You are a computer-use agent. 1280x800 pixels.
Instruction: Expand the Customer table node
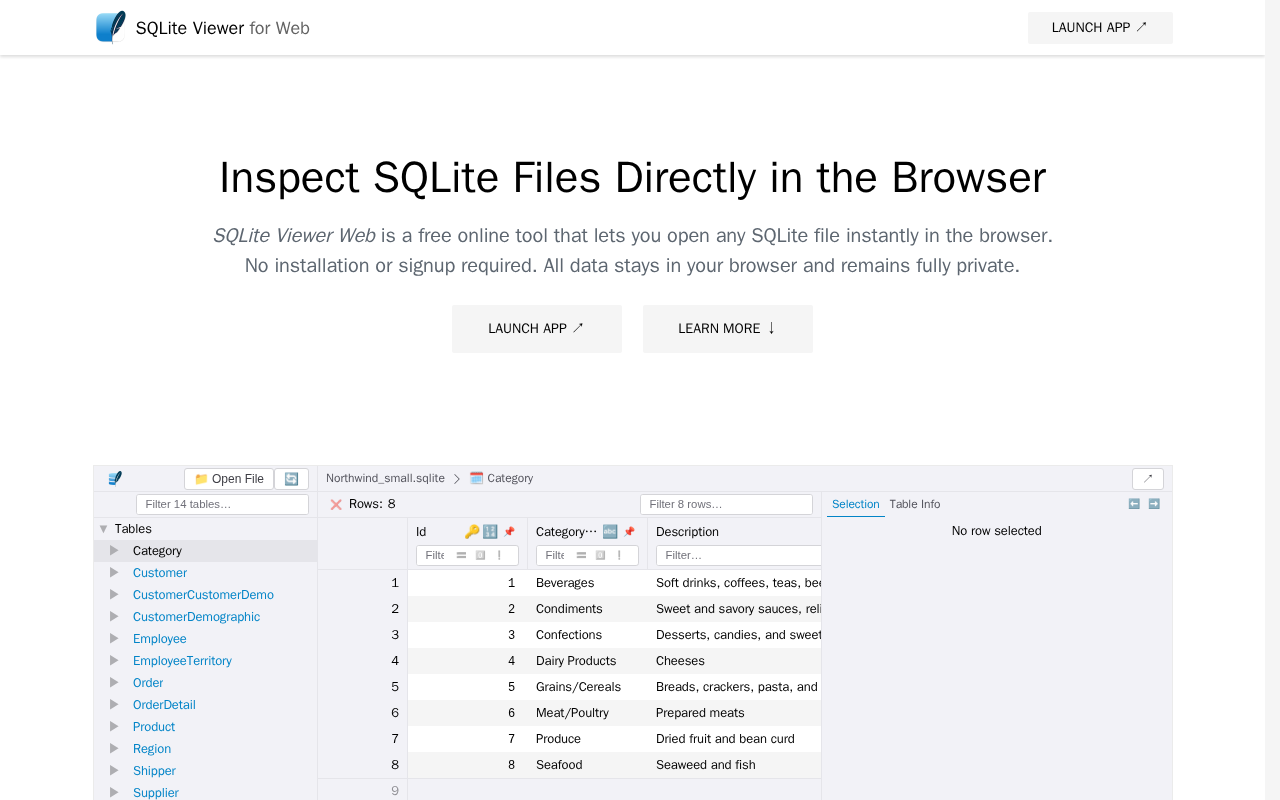[x=114, y=573]
